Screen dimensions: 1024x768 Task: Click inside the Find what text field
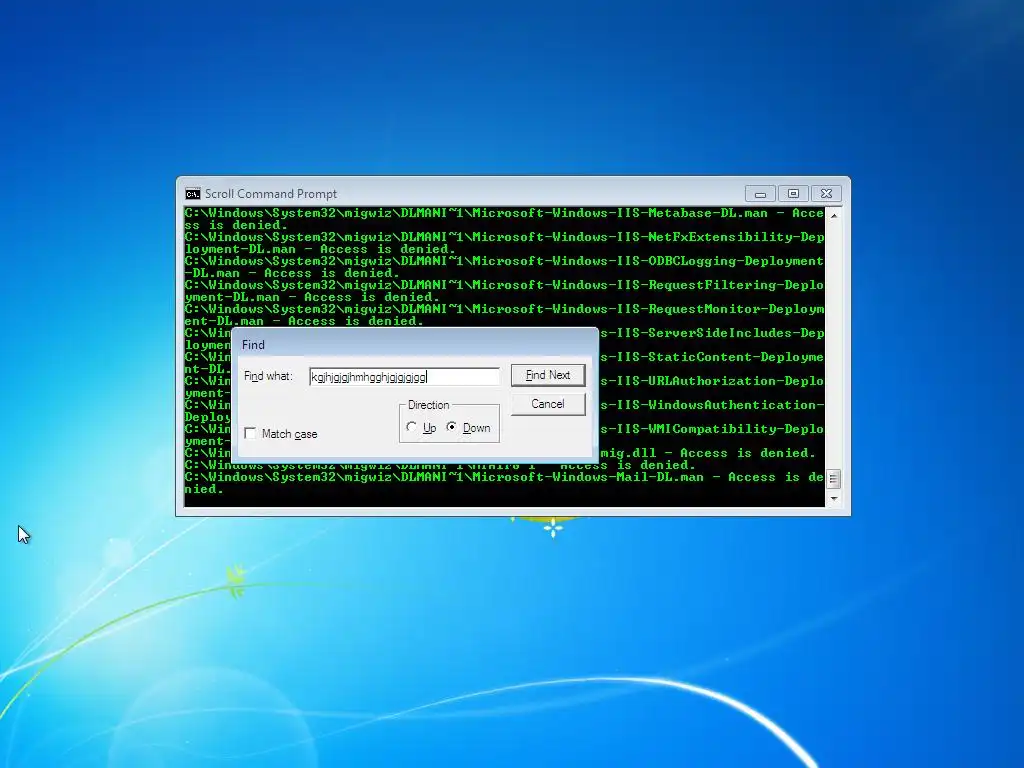pyautogui.click(x=404, y=376)
